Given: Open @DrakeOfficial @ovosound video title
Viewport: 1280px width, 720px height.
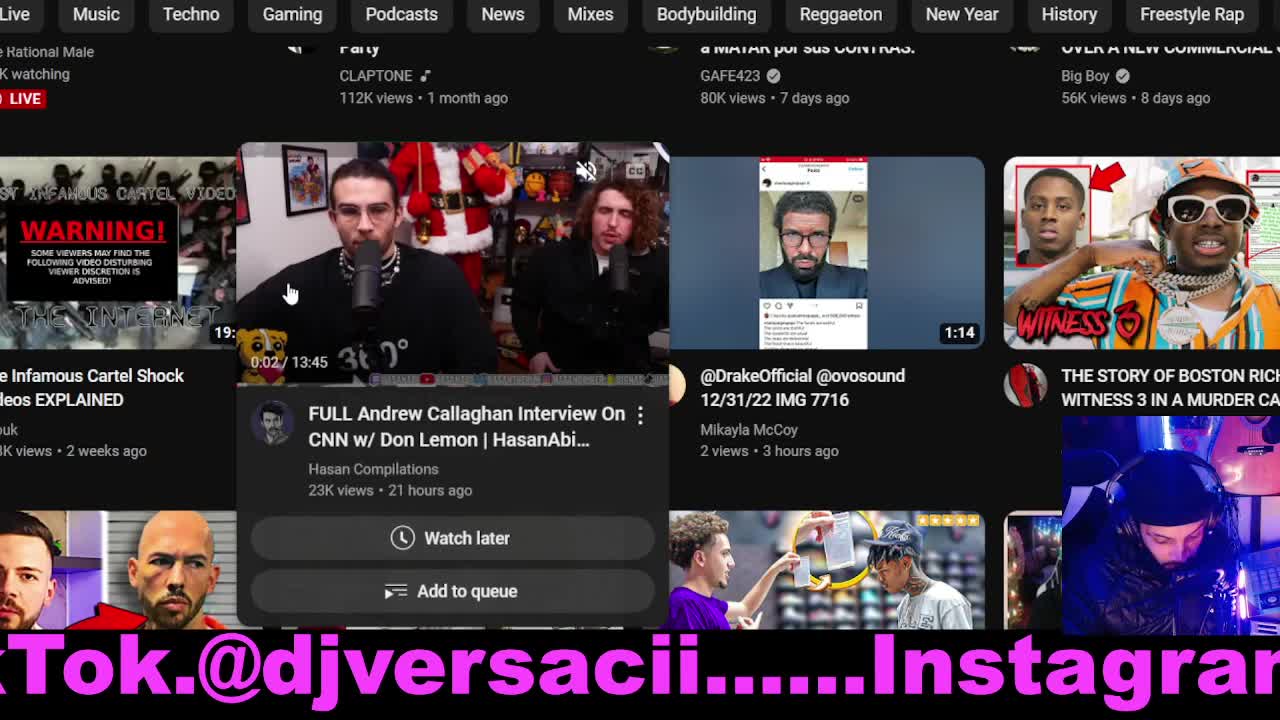Looking at the screenshot, I should (x=802, y=388).
